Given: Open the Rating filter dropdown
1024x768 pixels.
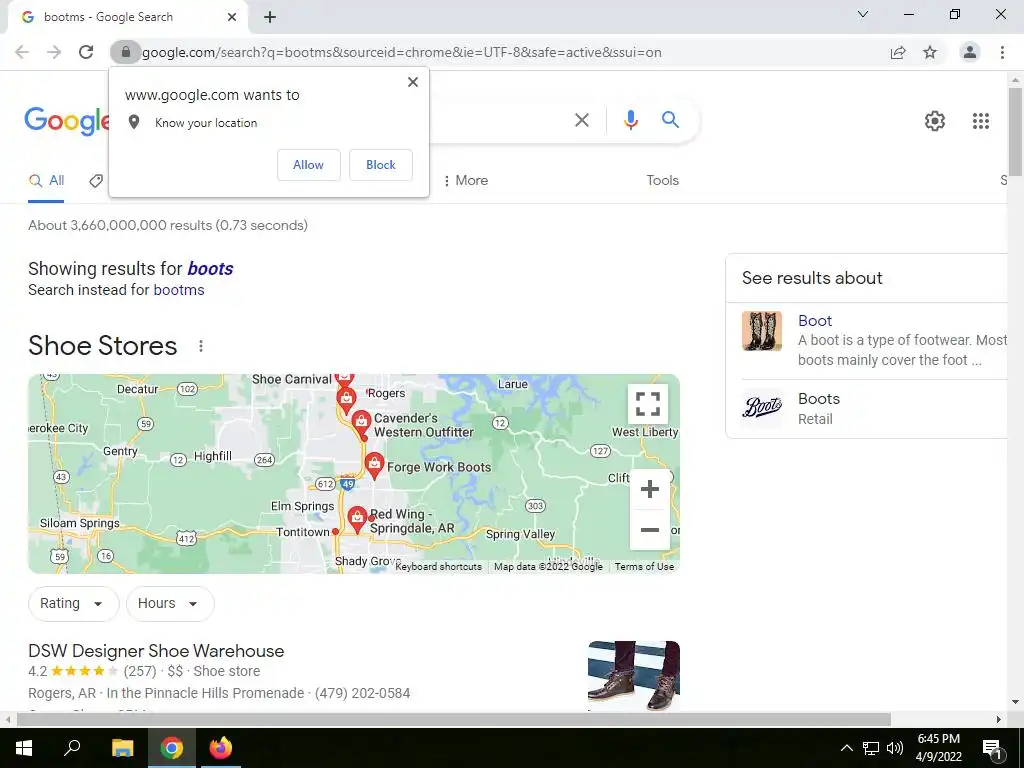Looking at the screenshot, I should click(x=73, y=603).
